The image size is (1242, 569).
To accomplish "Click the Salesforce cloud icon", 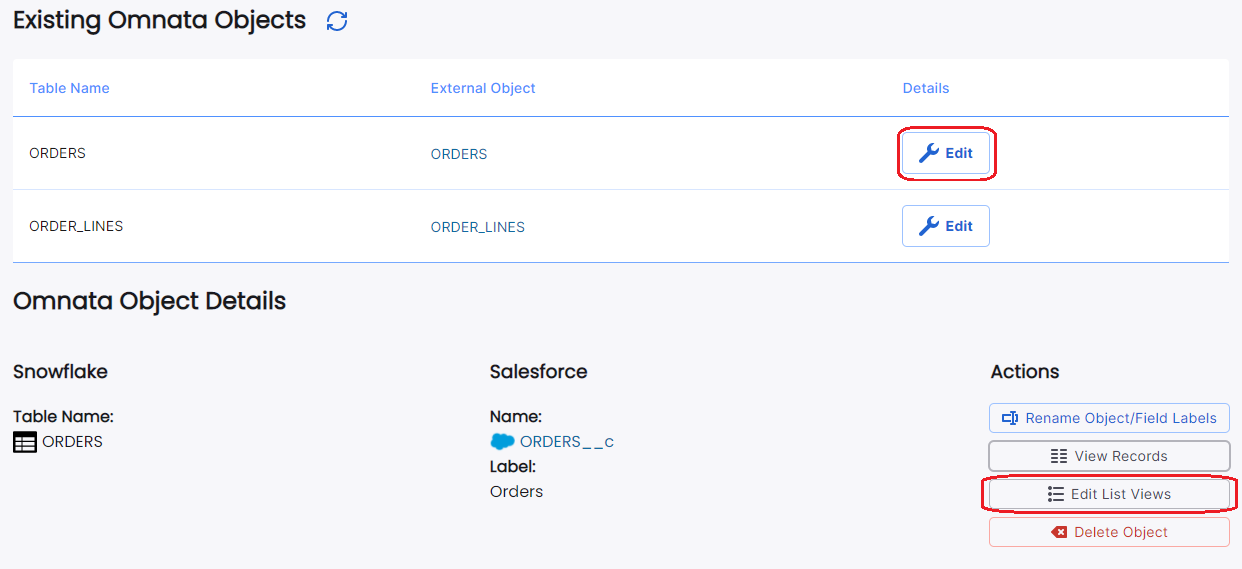I will tap(502, 441).
